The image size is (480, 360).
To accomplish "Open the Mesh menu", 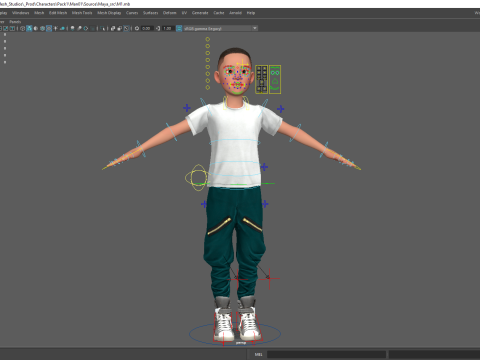I will point(39,13).
